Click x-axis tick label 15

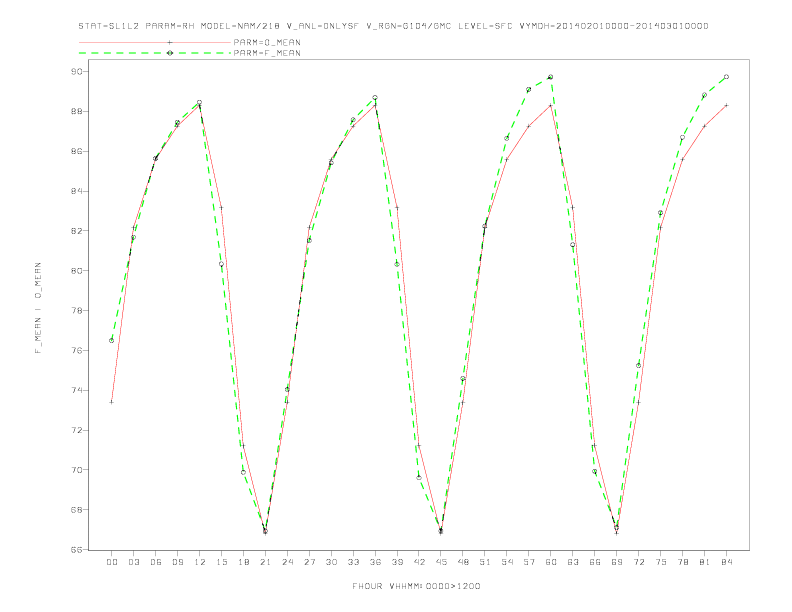pyautogui.click(x=221, y=562)
